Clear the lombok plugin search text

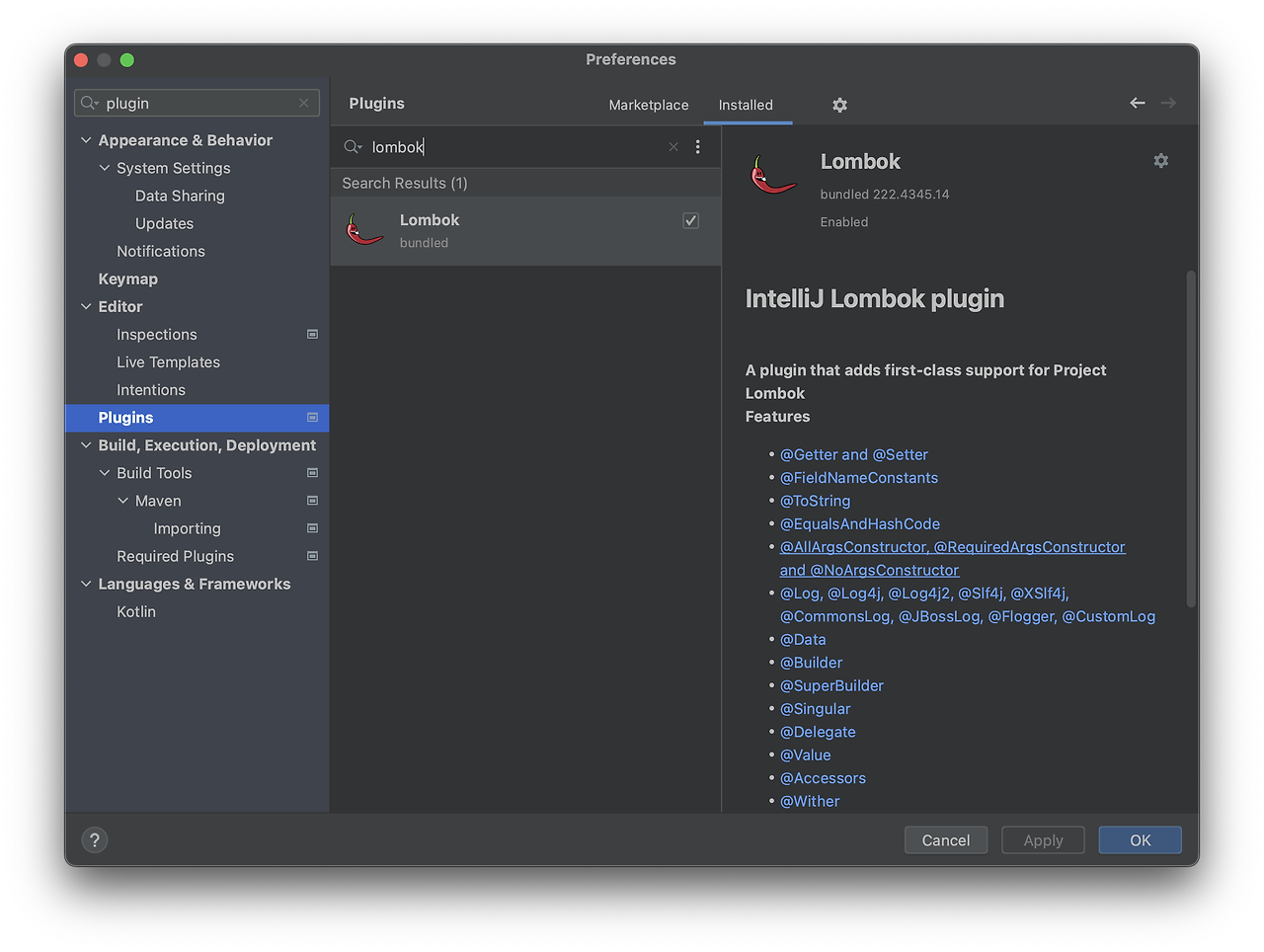(x=673, y=147)
